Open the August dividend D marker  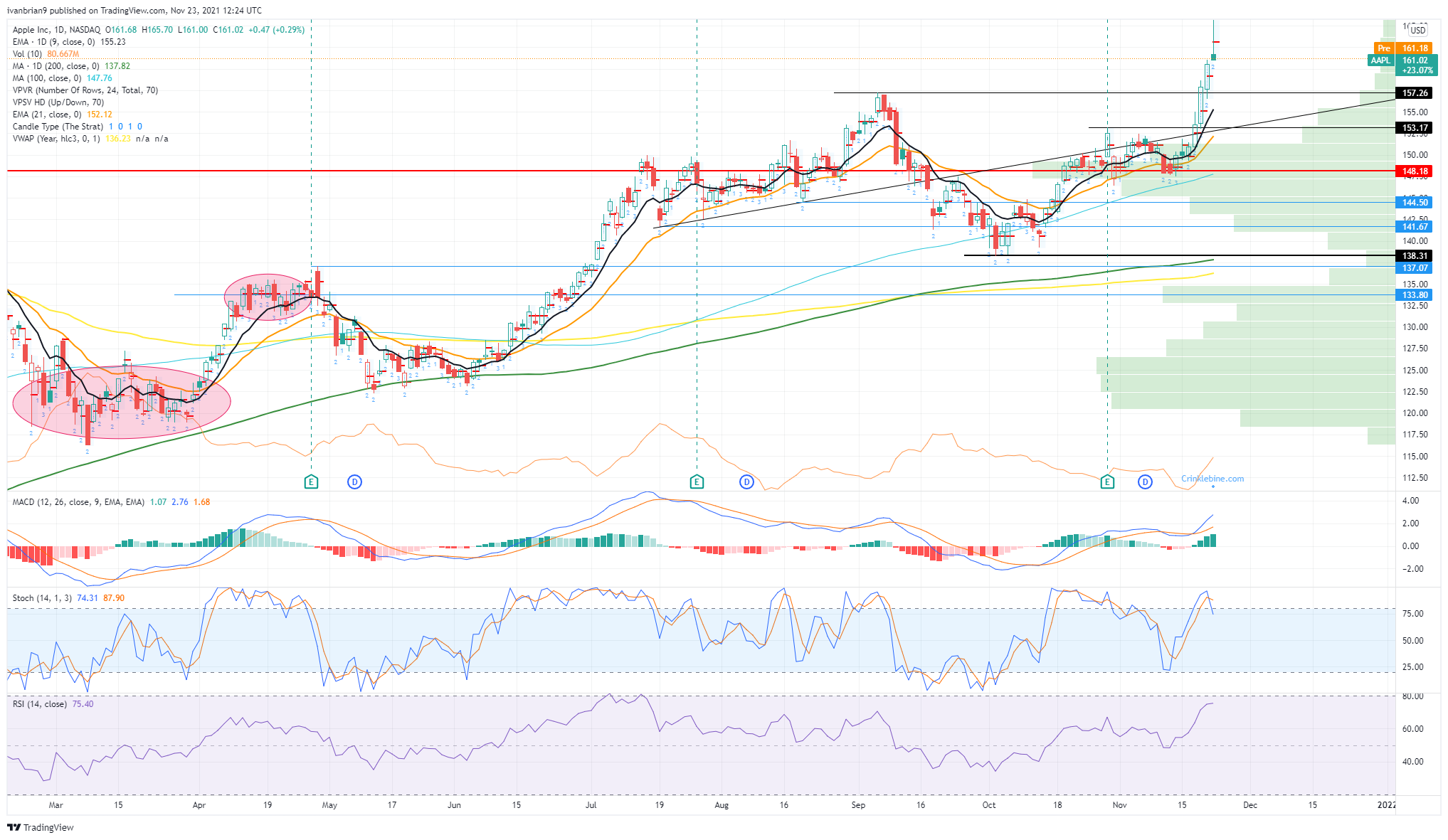[x=746, y=482]
